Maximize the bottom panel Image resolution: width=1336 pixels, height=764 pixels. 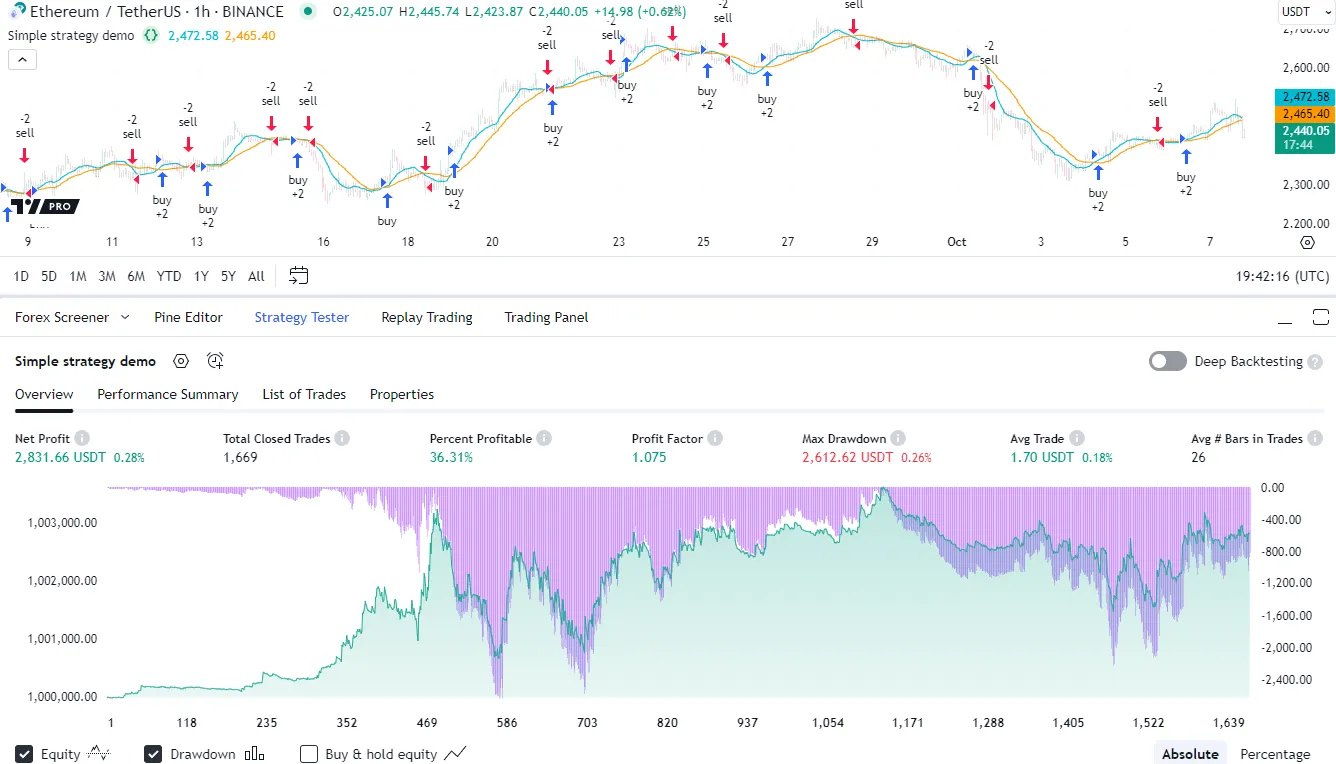pyautogui.click(x=1320, y=318)
